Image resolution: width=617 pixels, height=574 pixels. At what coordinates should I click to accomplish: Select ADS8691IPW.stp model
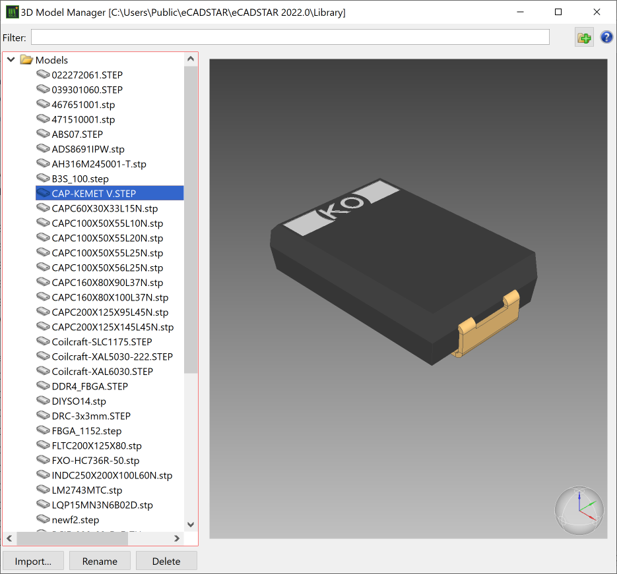pyautogui.click(x=88, y=149)
